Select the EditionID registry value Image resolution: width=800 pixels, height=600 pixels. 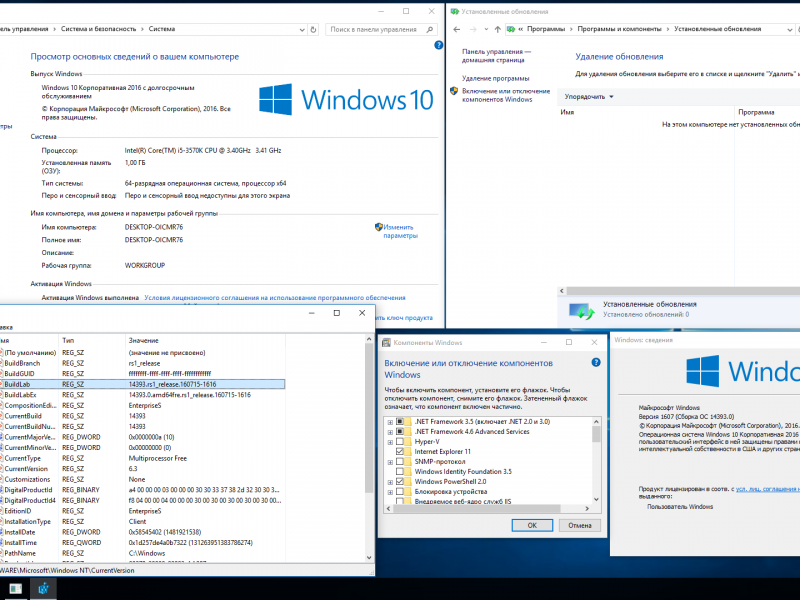point(142,511)
